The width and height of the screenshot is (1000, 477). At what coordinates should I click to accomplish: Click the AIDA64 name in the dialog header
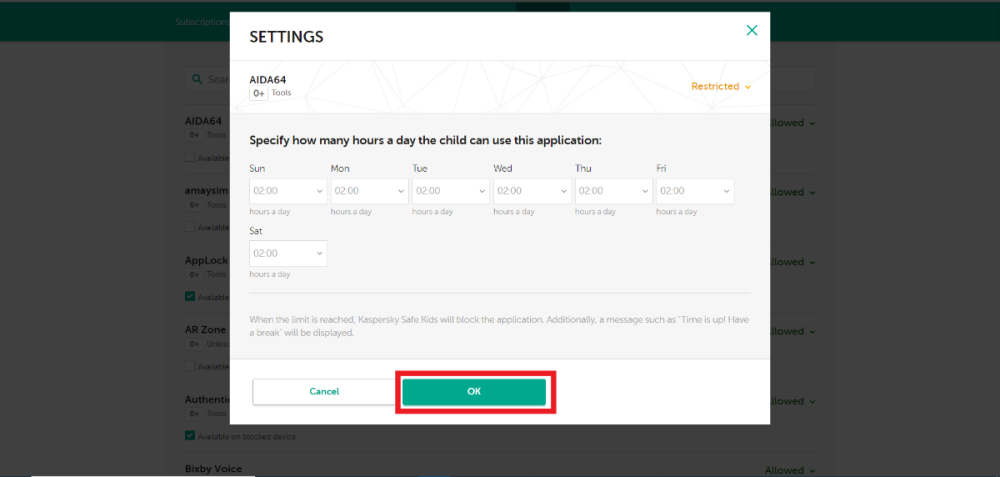tap(268, 80)
